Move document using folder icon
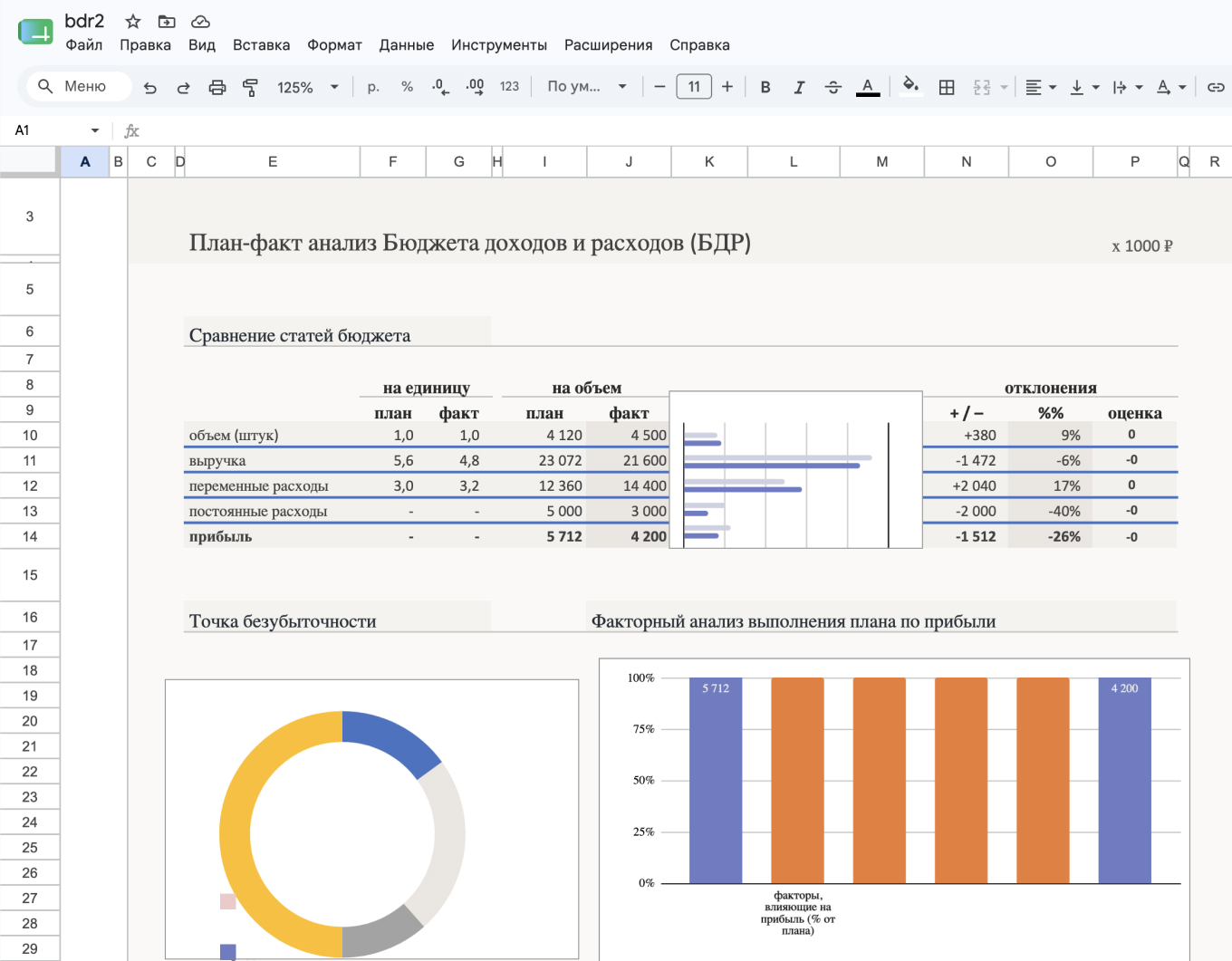The image size is (1232, 961). point(167,21)
